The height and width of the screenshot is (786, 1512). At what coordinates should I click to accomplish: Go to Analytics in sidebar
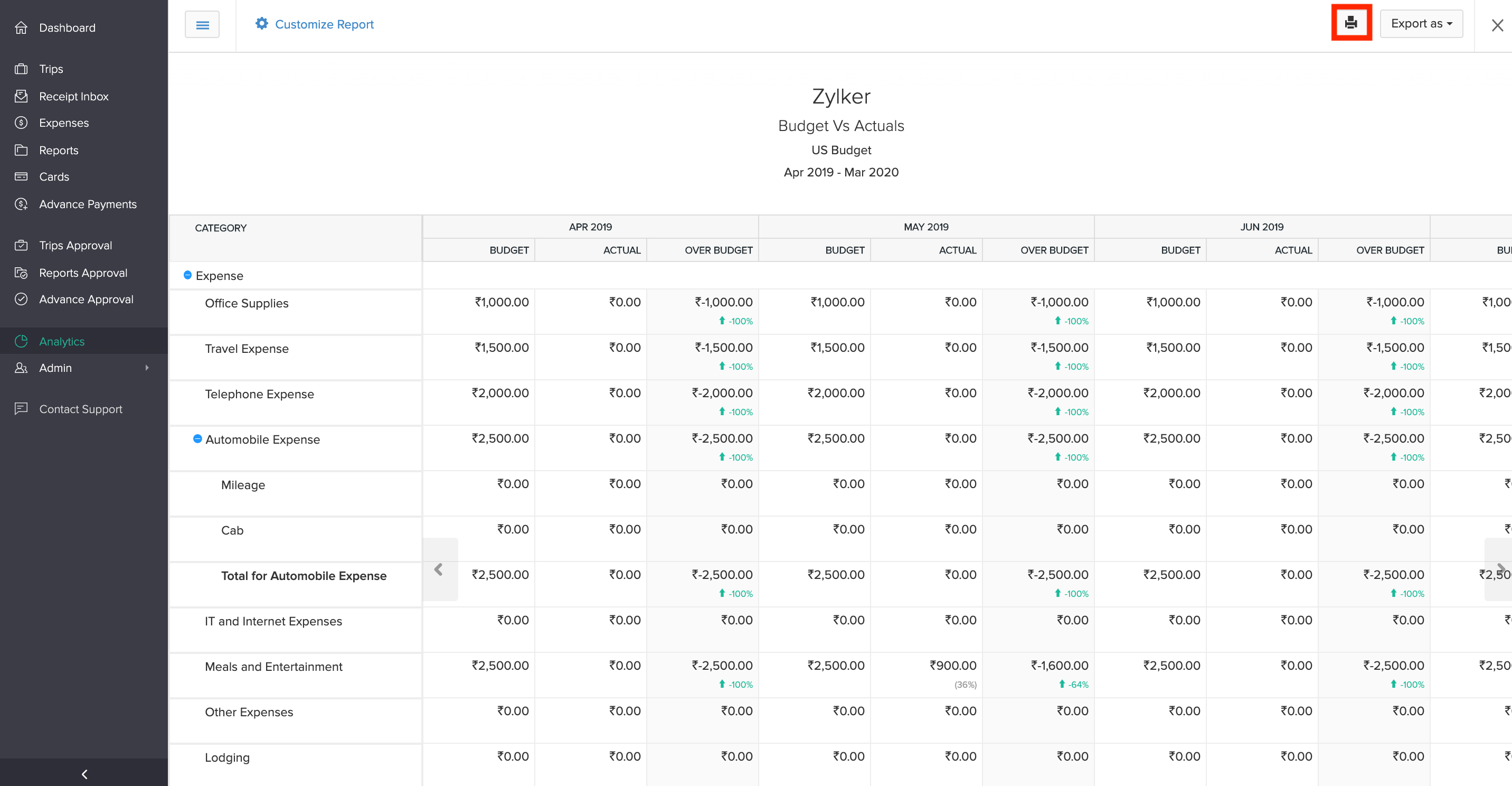click(62, 341)
